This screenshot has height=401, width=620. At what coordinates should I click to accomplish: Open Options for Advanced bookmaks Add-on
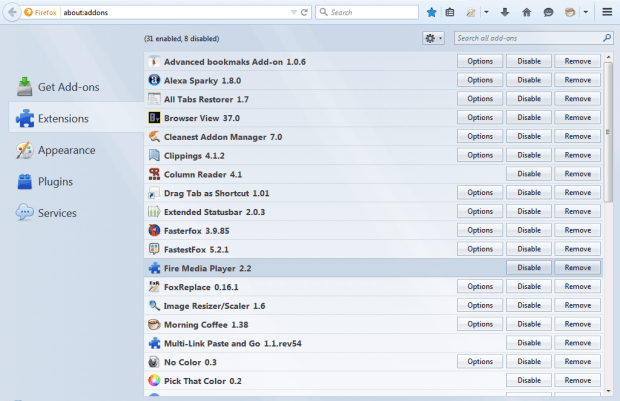click(480, 61)
